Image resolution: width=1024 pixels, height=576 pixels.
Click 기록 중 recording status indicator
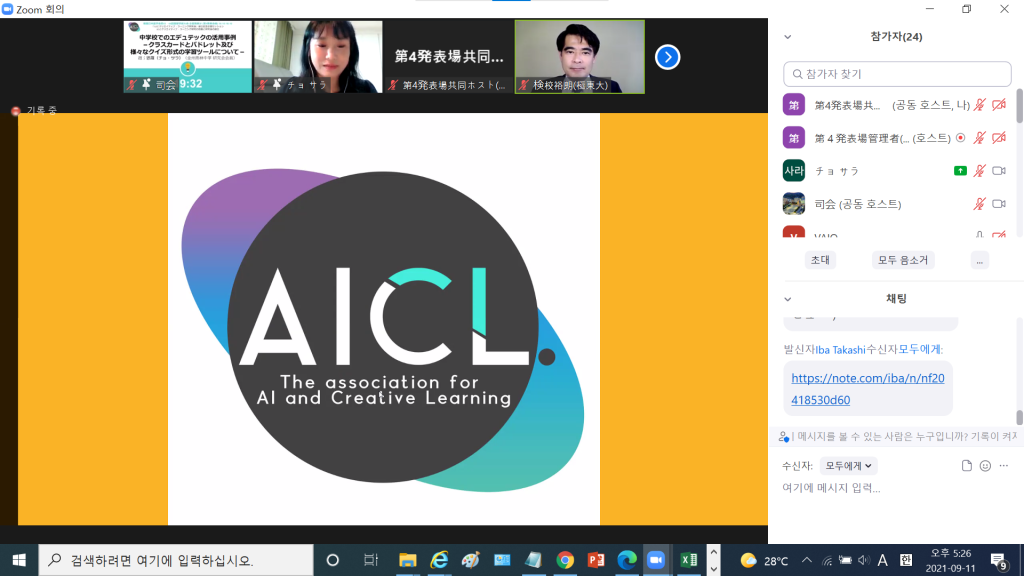(x=35, y=110)
